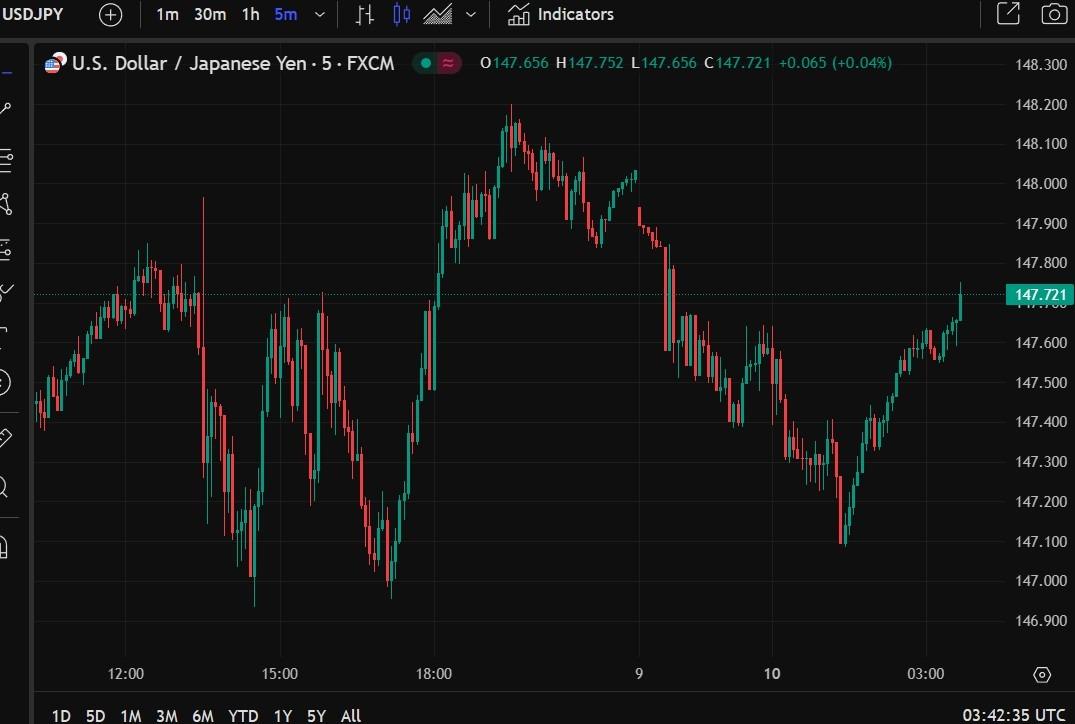Click the 146.900 price scale label
This screenshot has height=724, width=1075.
1041,620
